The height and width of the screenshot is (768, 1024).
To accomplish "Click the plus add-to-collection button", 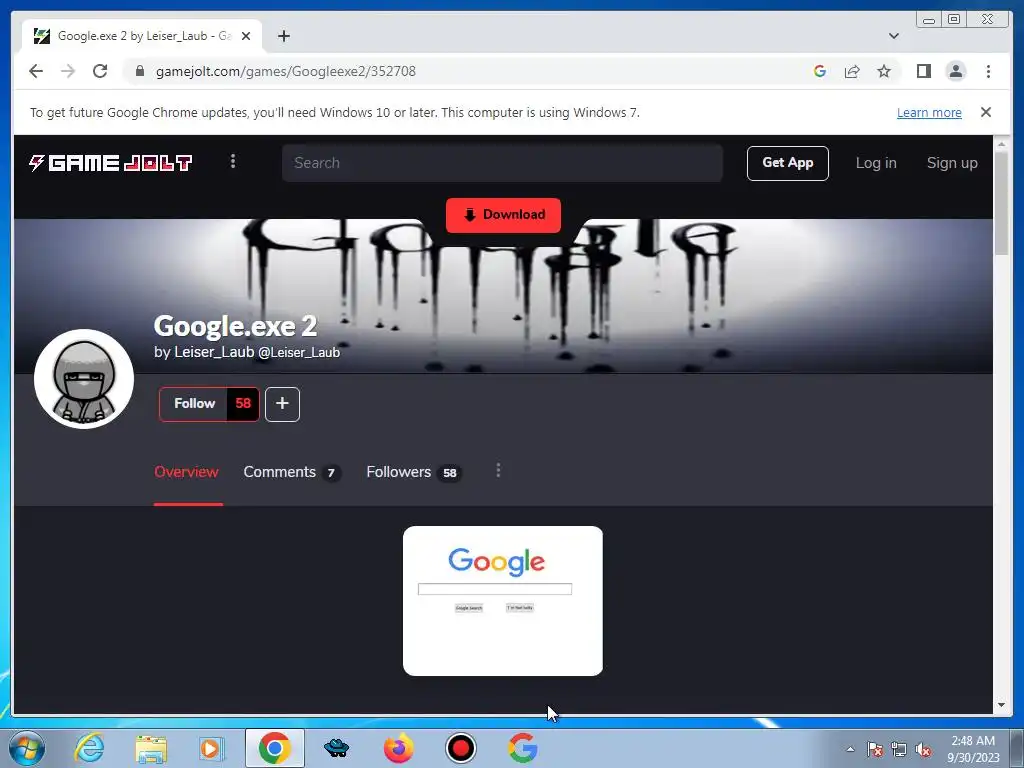I will coord(282,404).
